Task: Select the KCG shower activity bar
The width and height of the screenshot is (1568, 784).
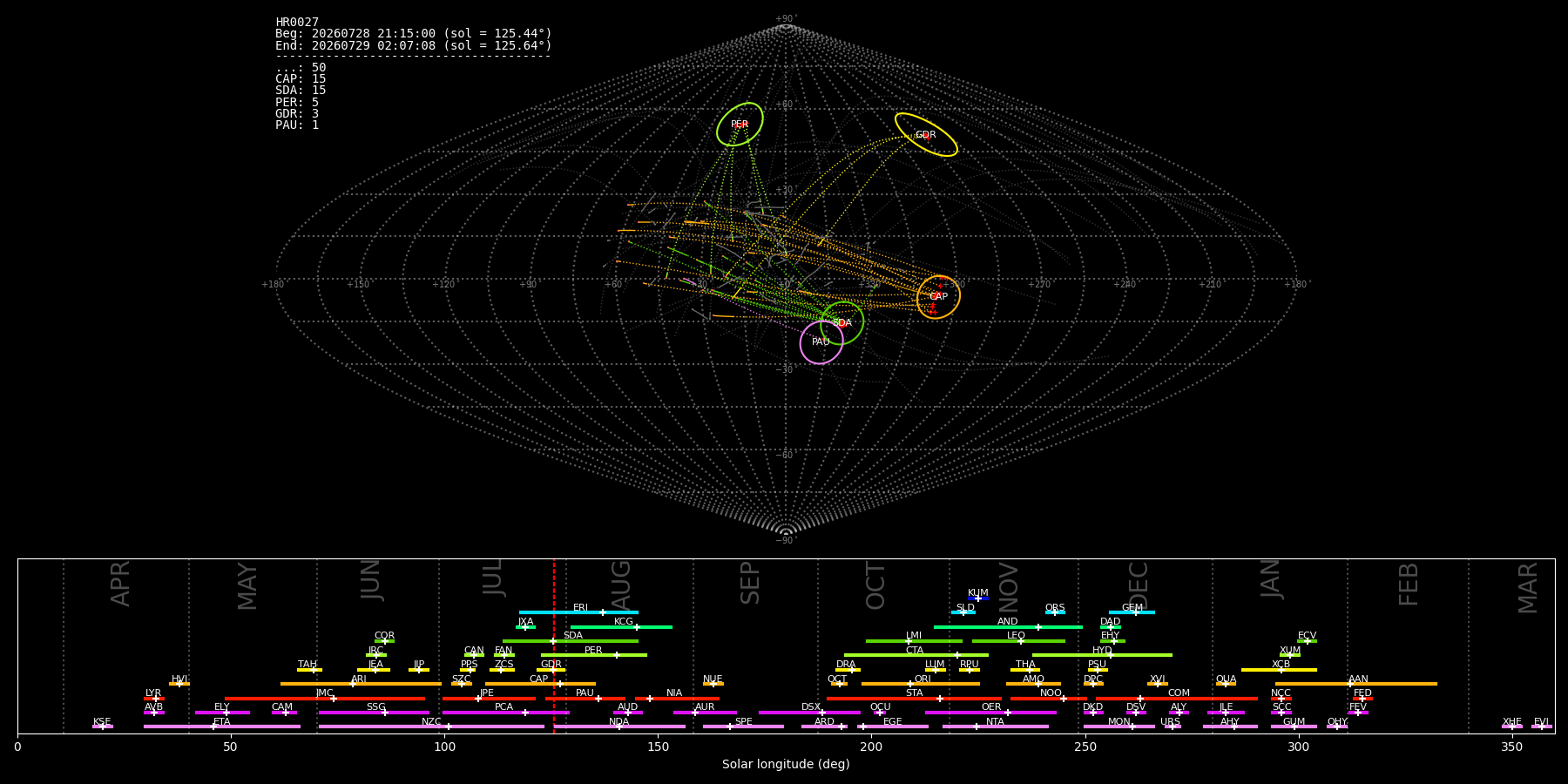Action: [621, 627]
